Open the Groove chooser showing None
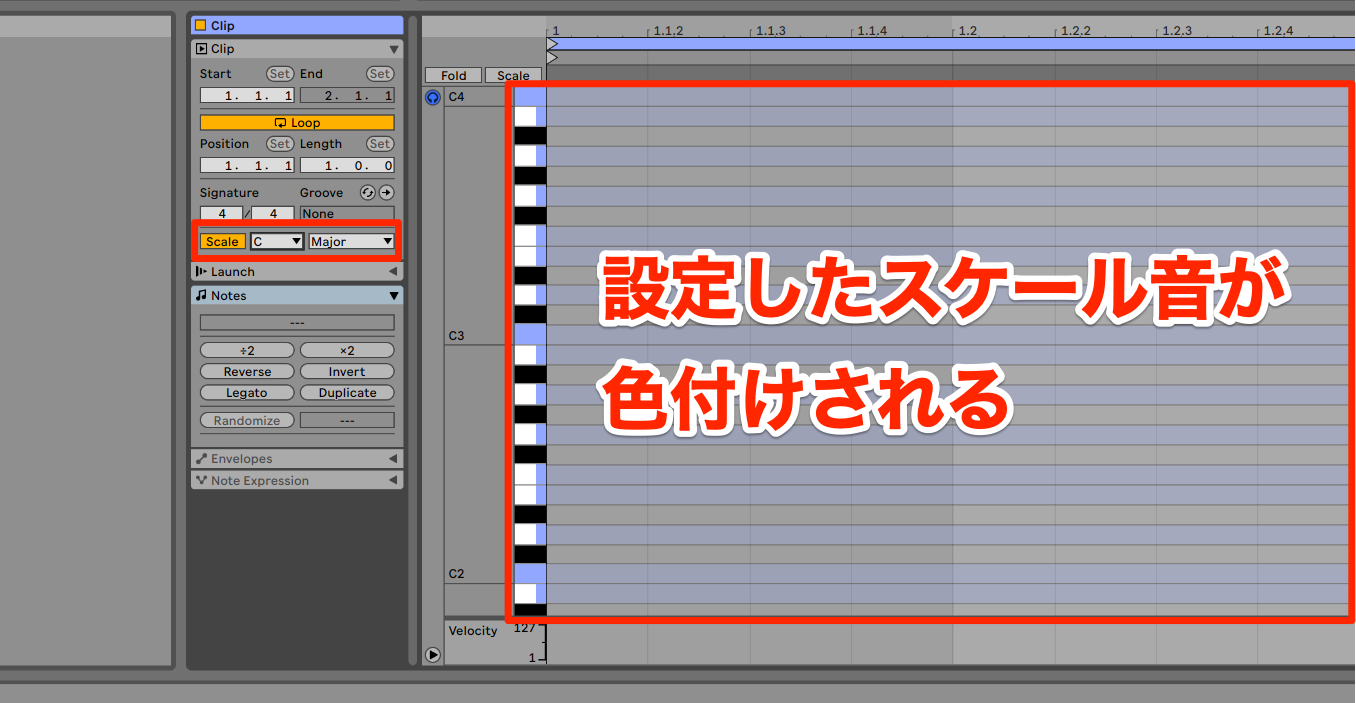This screenshot has height=703, width=1356. [x=347, y=213]
